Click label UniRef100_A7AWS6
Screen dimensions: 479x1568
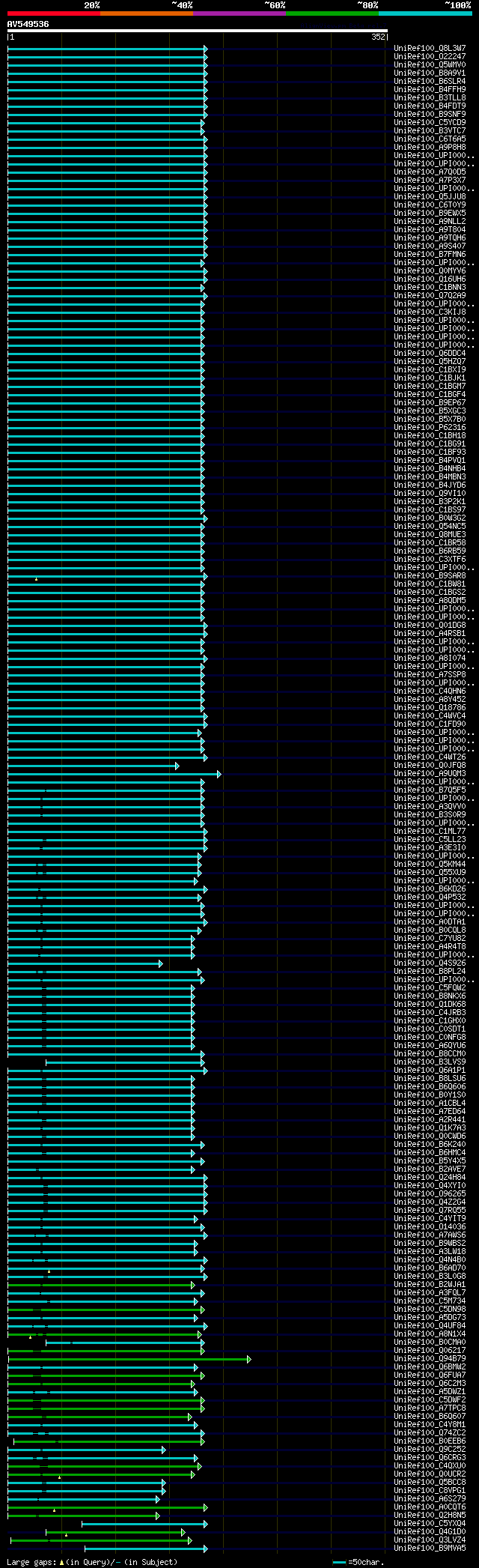[430, 1235]
